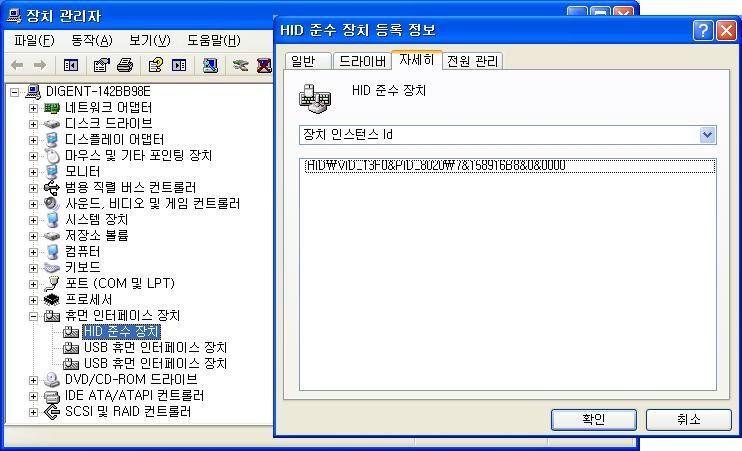Collapse the 휴먼 인터페이스 장치 node
Viewport: 742px width, 451px height.
click(x=33, y=316)
